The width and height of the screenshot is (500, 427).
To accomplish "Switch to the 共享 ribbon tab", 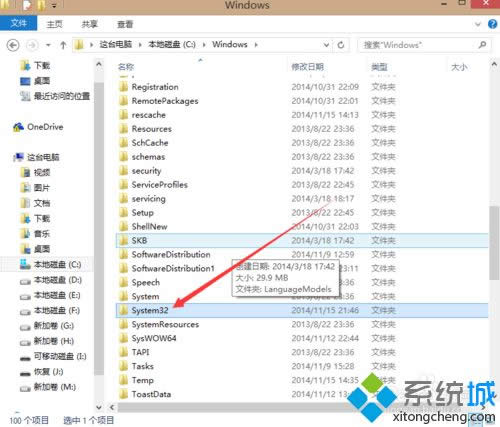I will tap(89, 24).
